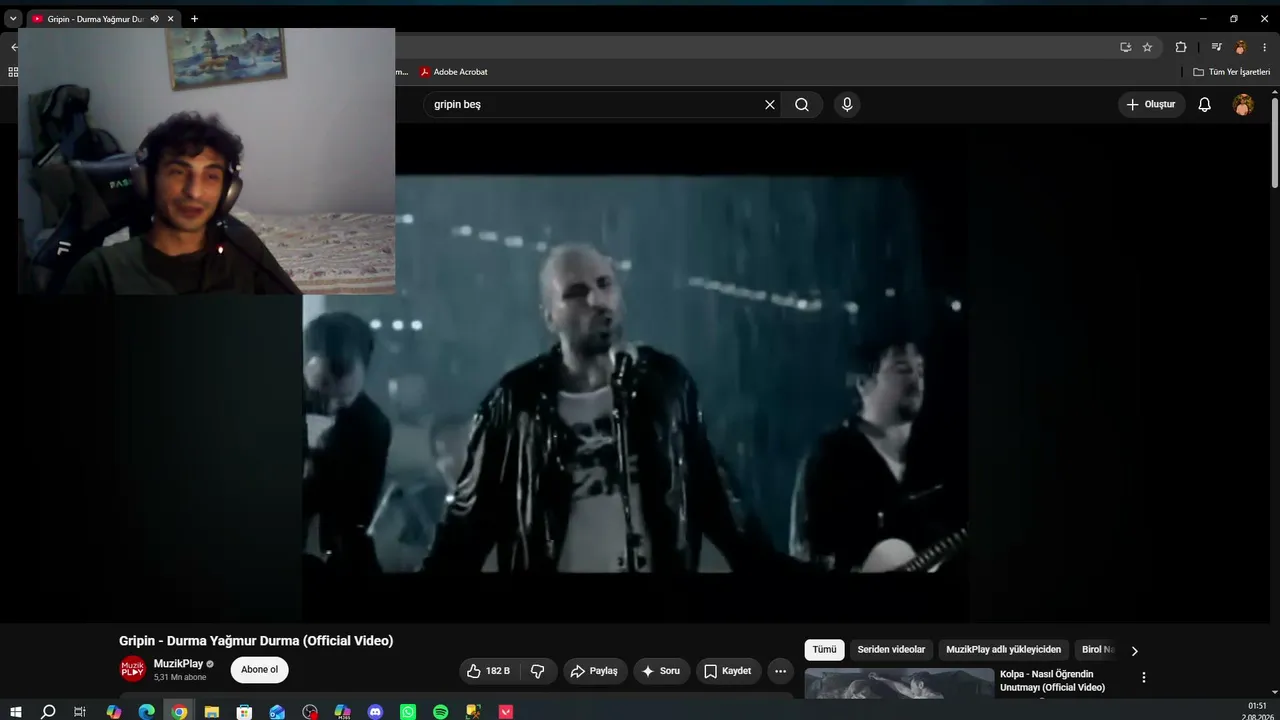The height and width of the screenshot is (720, 1280).
Task: Open options for the Kolpa suggested video
Action: (x=1144, y=677)
